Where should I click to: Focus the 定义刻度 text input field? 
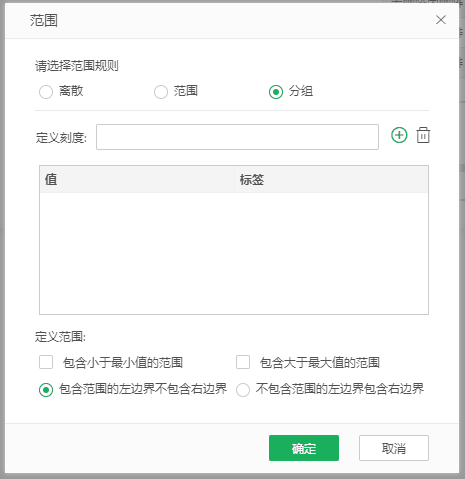click(237, 137)
